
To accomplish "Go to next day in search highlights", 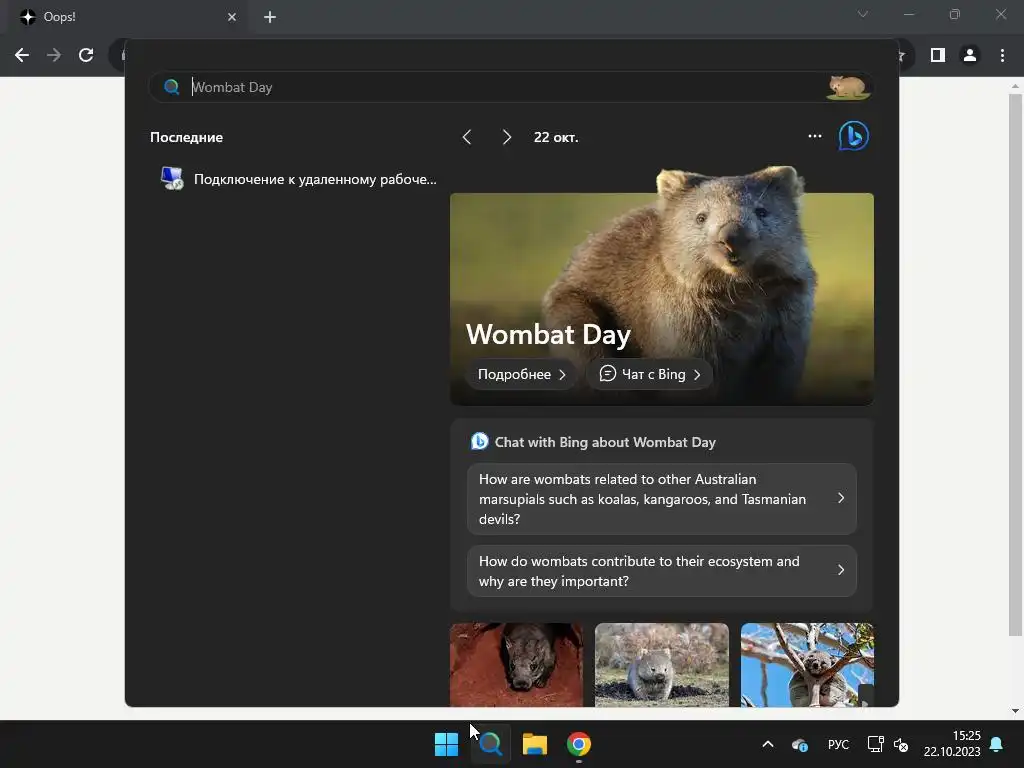I will (x=507, y=137).
